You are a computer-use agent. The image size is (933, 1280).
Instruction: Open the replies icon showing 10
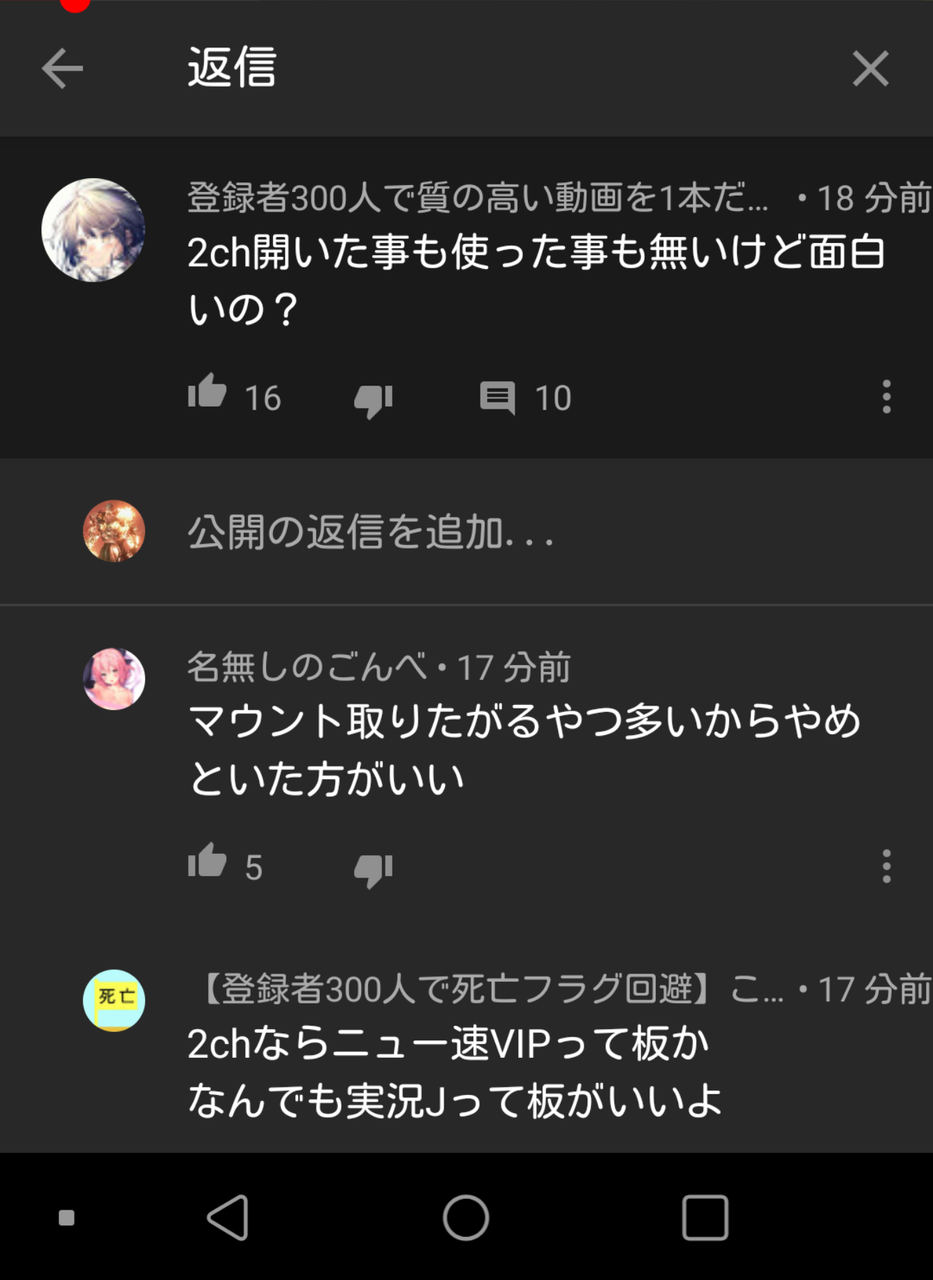497,398
